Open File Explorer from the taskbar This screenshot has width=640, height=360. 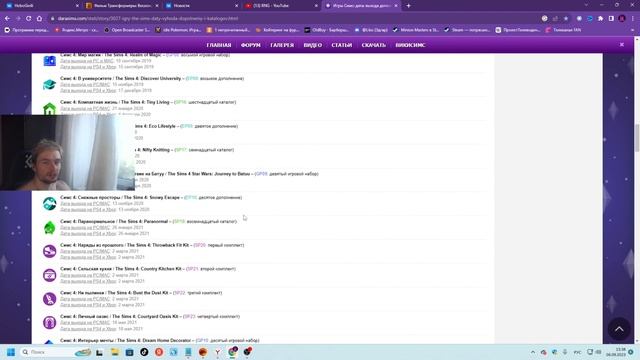[115, 352]
